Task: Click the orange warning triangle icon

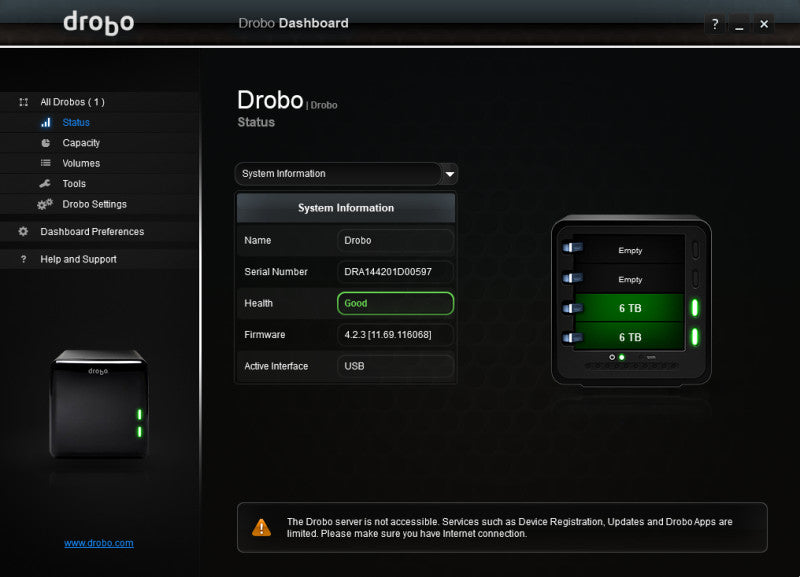Action: (261, 527)
